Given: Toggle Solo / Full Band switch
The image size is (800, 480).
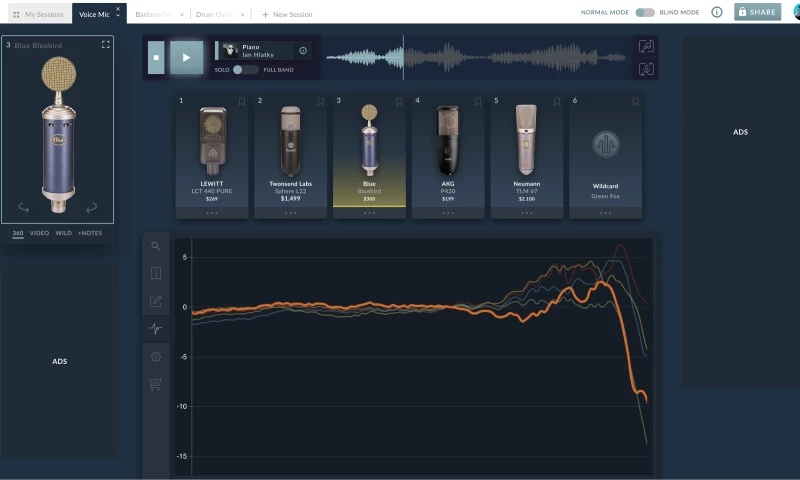Looking at the screenshot, I should point(245,70).
